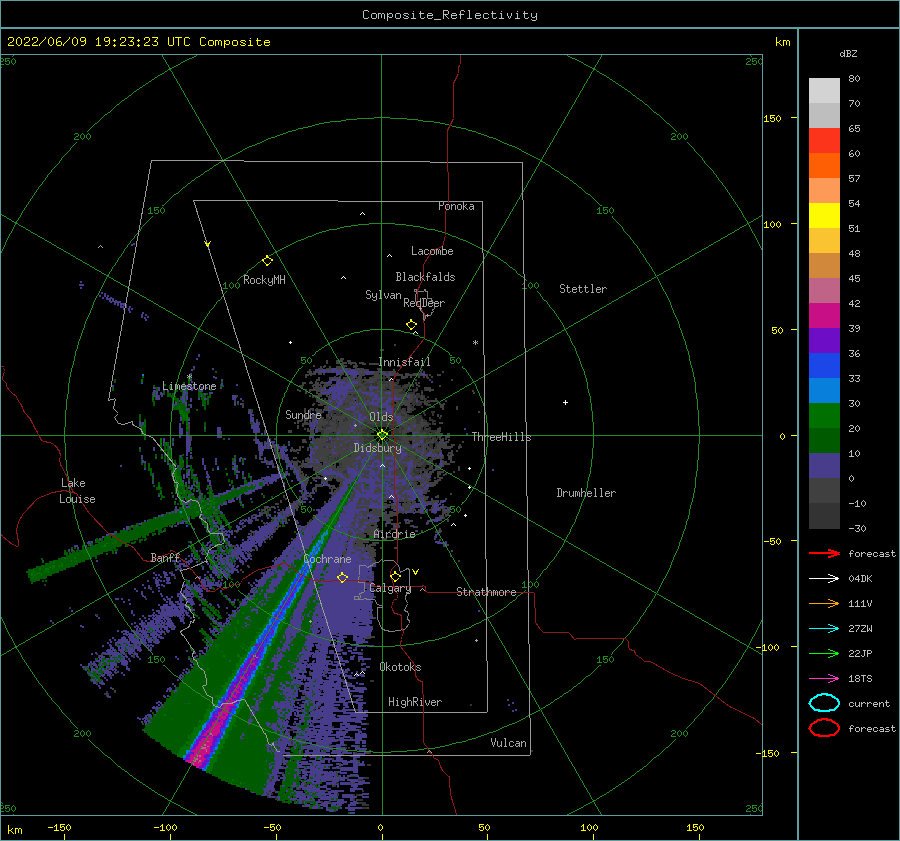
Task: Click the Calgary city label
Action: (x=390, y=588)
